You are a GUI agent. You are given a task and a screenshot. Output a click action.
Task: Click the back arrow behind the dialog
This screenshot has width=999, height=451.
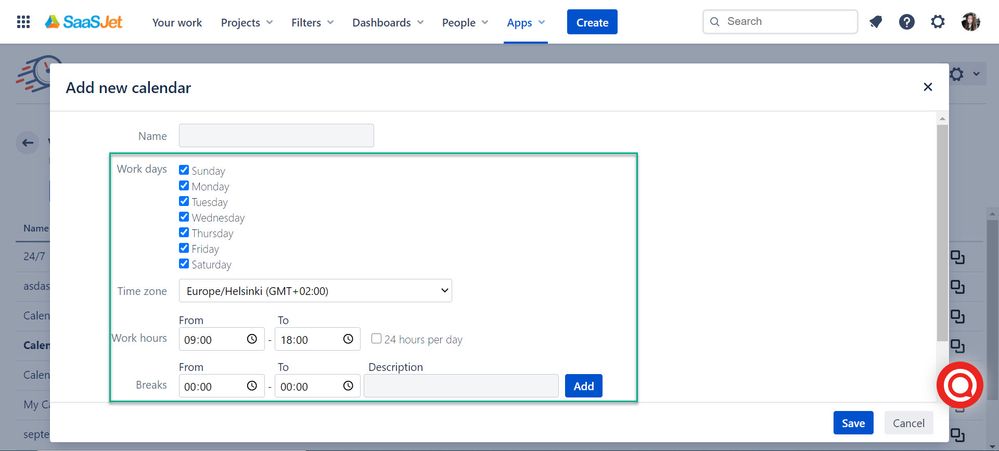pos(27,143)
